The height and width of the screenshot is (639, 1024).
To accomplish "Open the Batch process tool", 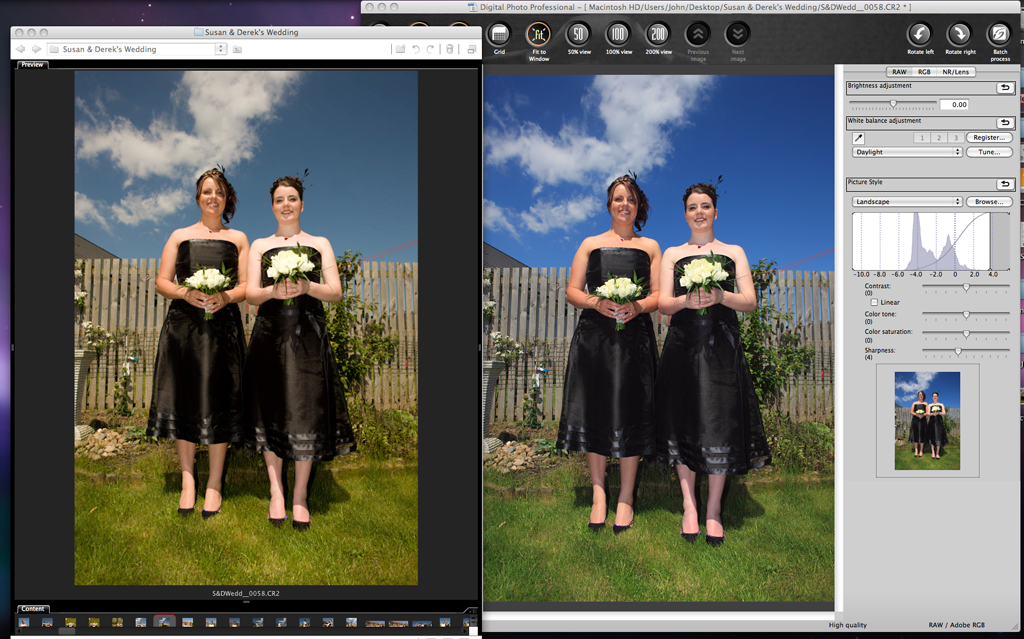I will [998, 35].
